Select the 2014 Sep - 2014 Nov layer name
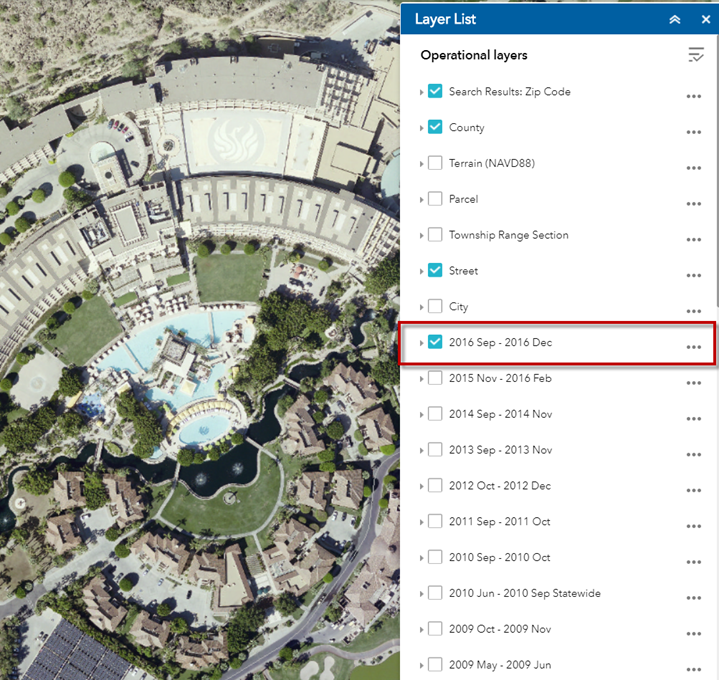The image size is (719, 680). point(500,414)
